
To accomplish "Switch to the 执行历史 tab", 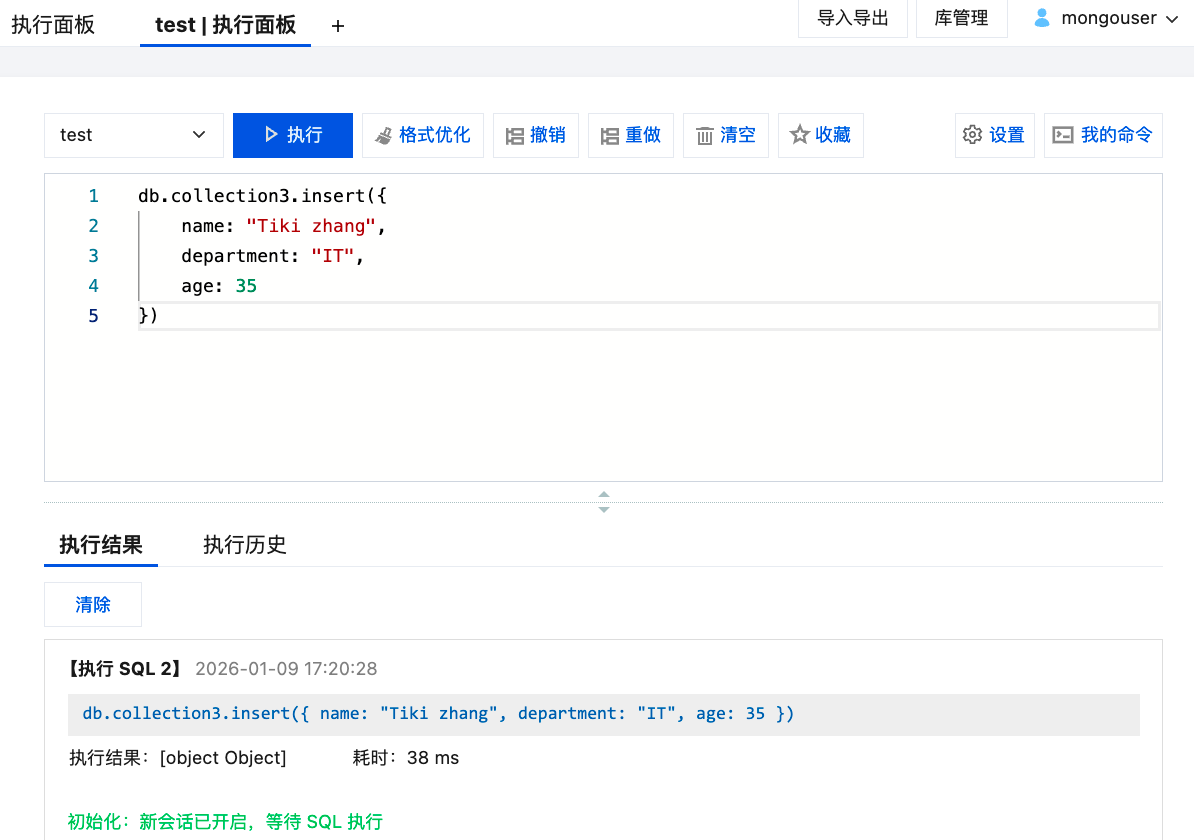I will (x=245, y=545).
